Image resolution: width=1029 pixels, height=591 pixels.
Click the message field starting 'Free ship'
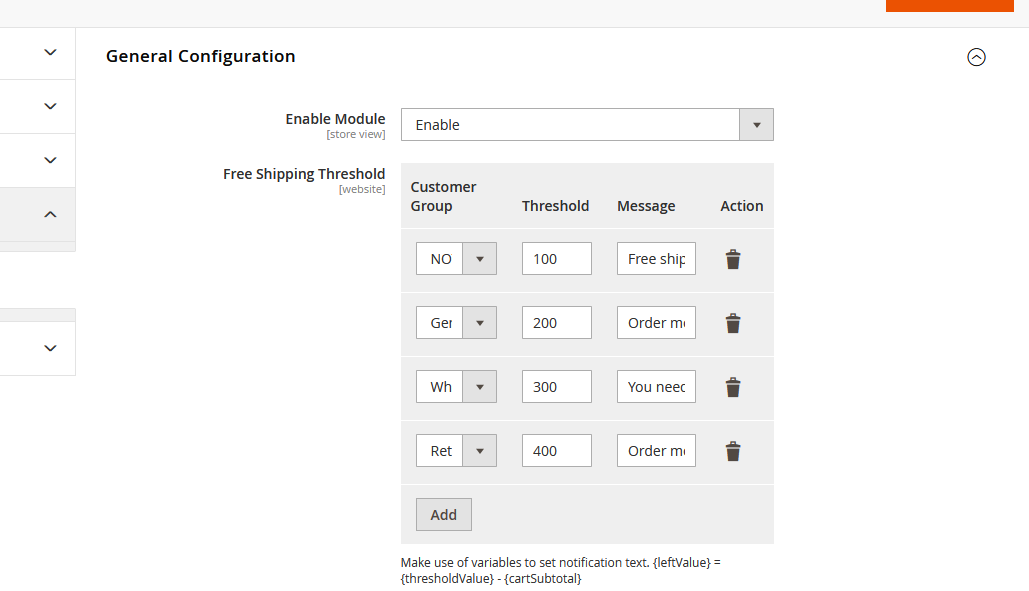656,259
